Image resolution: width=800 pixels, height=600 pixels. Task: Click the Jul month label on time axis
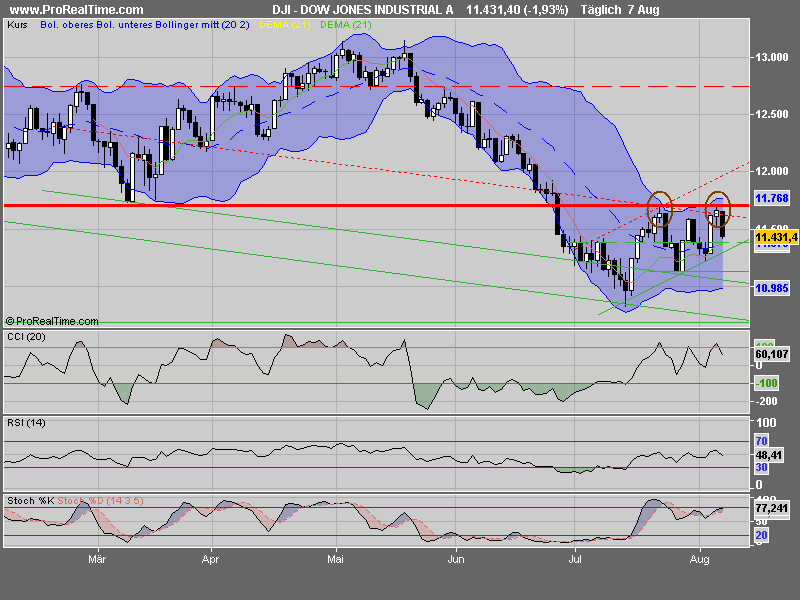point(575,559)
